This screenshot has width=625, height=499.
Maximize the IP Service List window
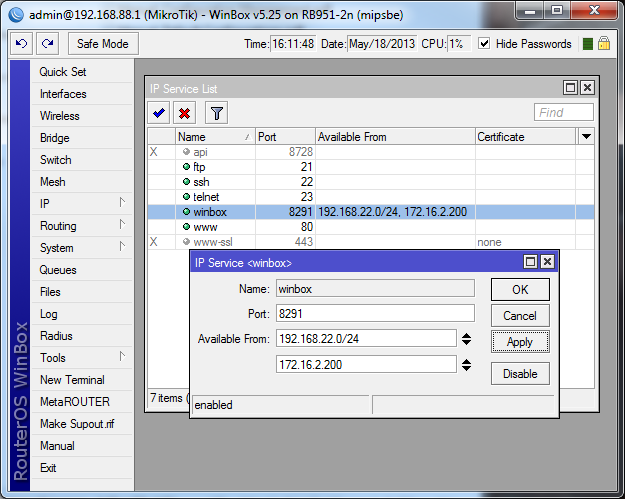point(570,87)
